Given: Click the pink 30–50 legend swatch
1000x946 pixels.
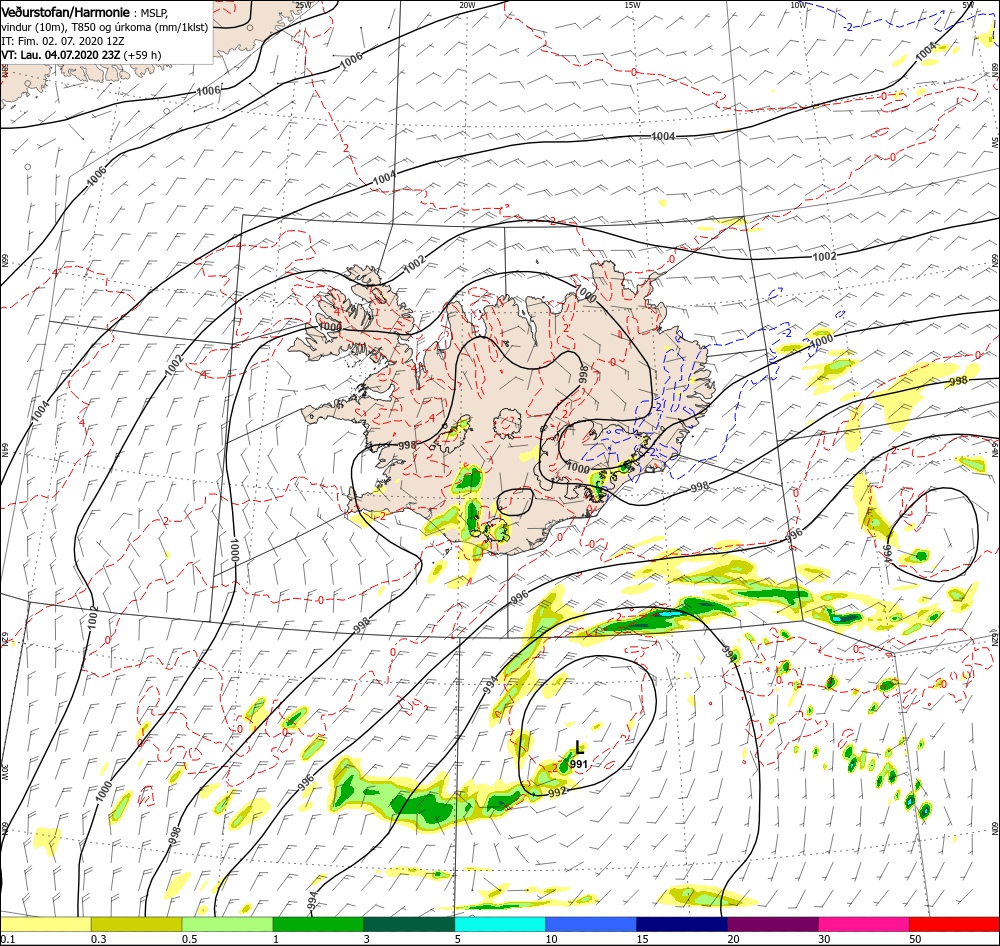Looking at the screenshot, I should [x=864, y=924].
